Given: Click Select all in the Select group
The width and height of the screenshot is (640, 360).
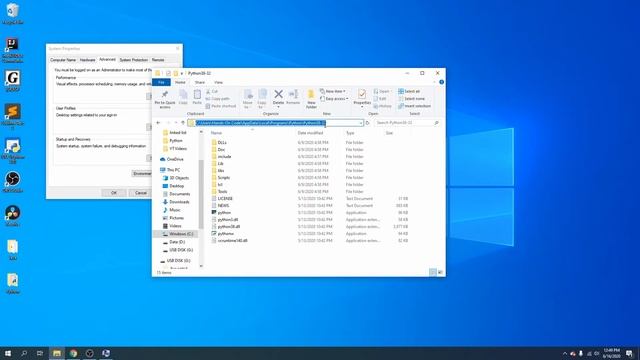Looking at the screenshot, I should (x=409, y=91).
